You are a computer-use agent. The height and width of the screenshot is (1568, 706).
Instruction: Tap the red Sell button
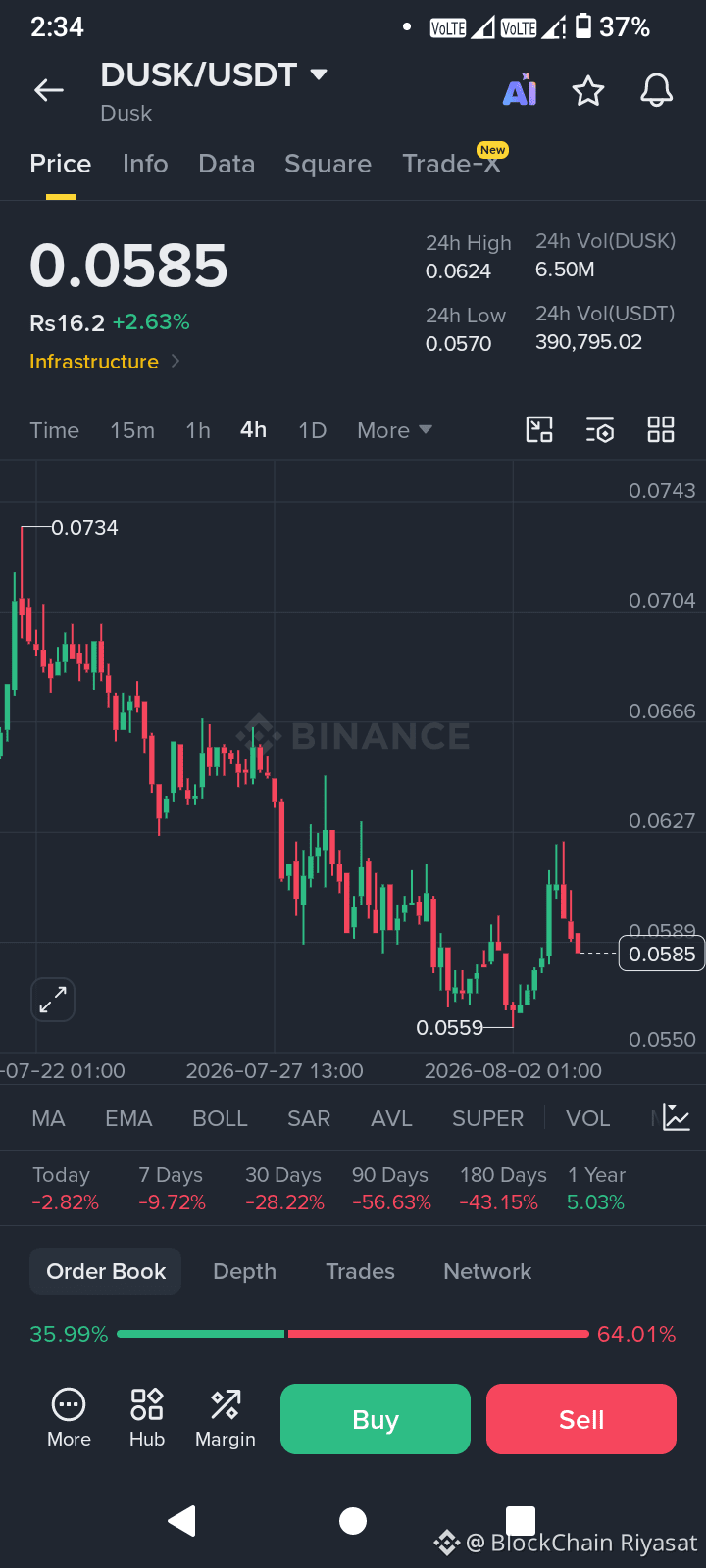tap(581, 1419)
